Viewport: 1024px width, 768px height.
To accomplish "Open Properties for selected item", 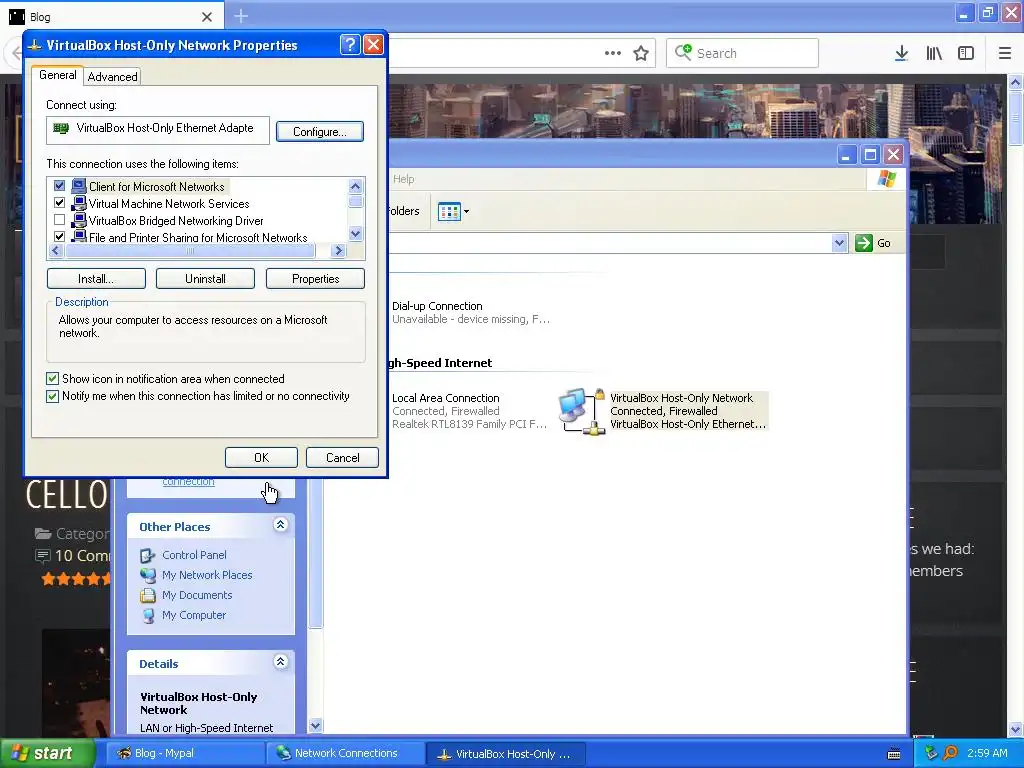I will [315, 279].
